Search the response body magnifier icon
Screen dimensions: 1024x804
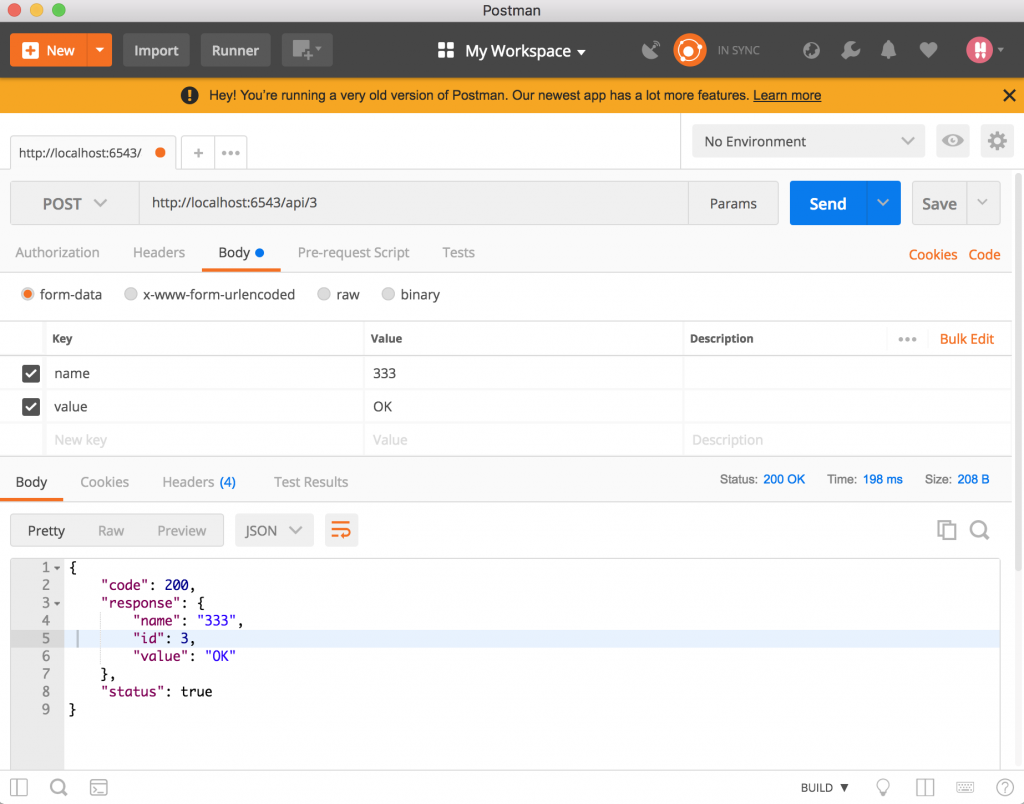[x=979, y=530]
